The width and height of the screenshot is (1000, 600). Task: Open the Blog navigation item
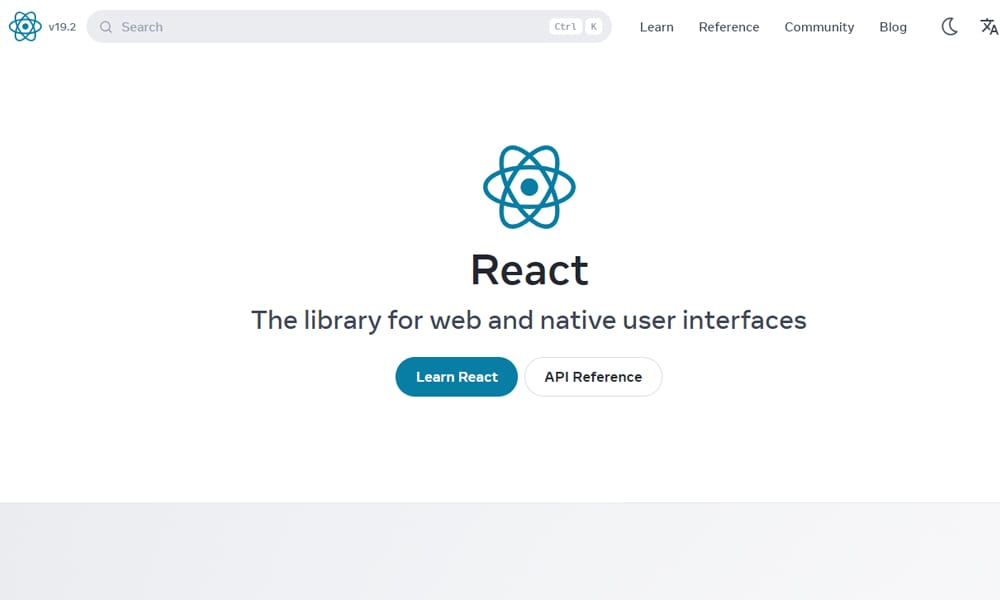point(893,27)
